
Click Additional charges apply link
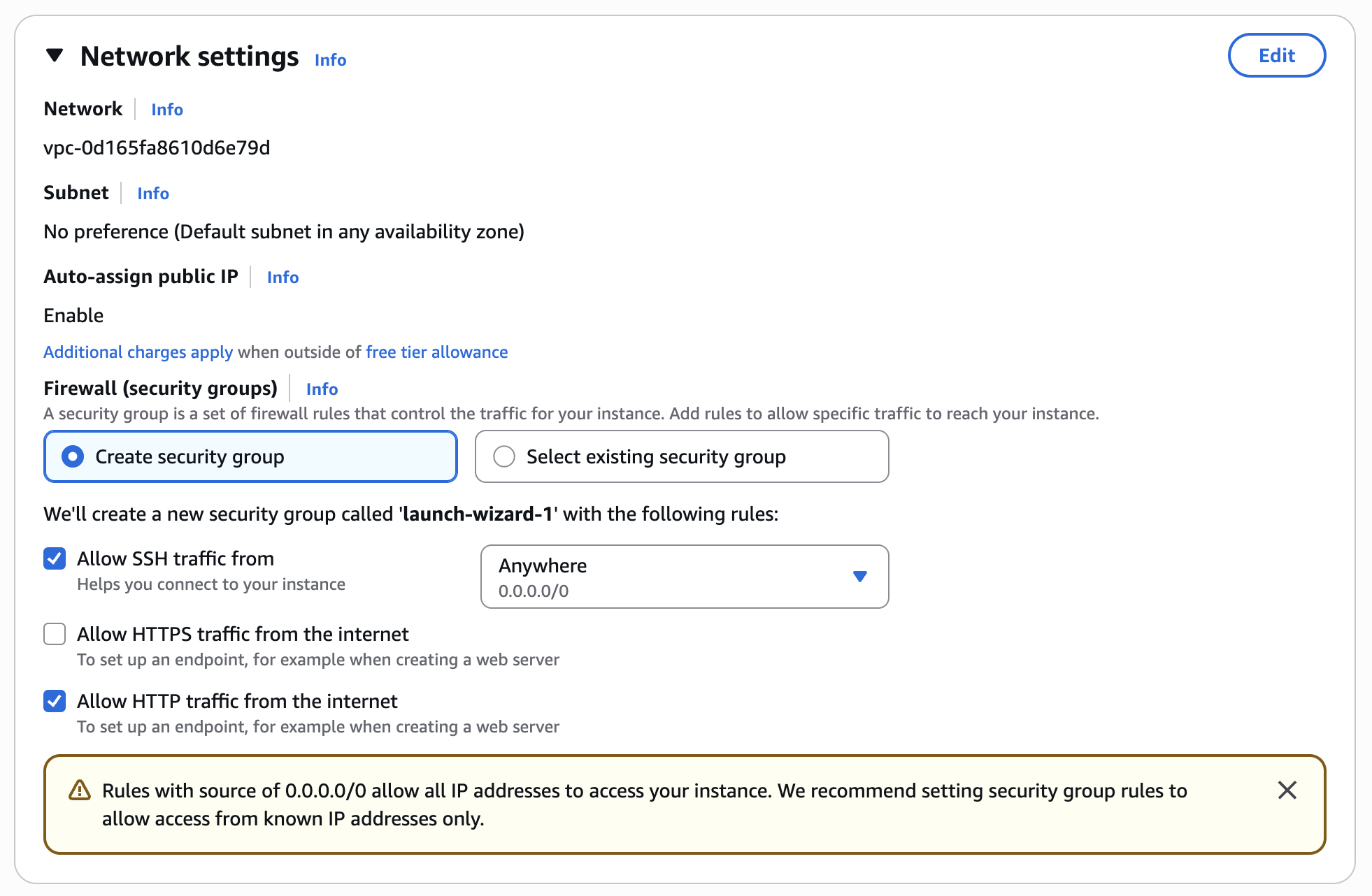point(138,352)
